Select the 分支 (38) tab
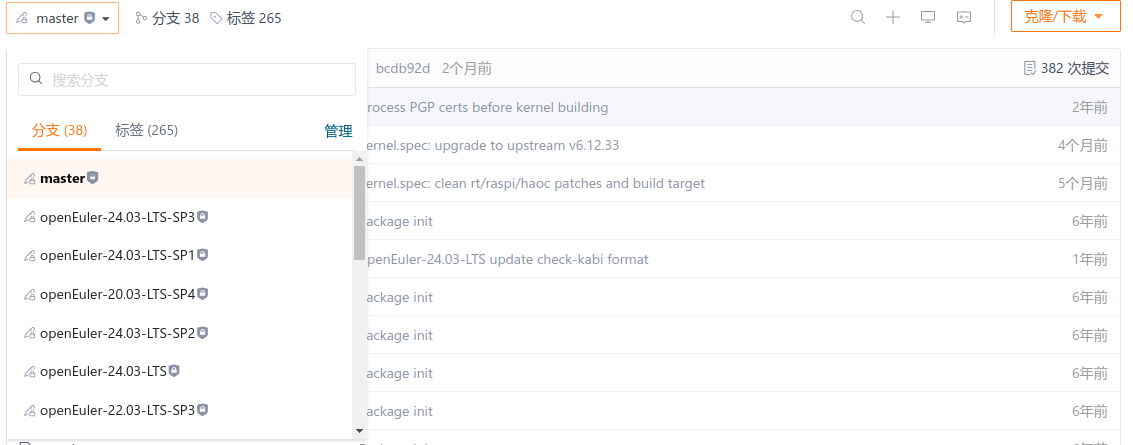 click(x=59, y=130)
